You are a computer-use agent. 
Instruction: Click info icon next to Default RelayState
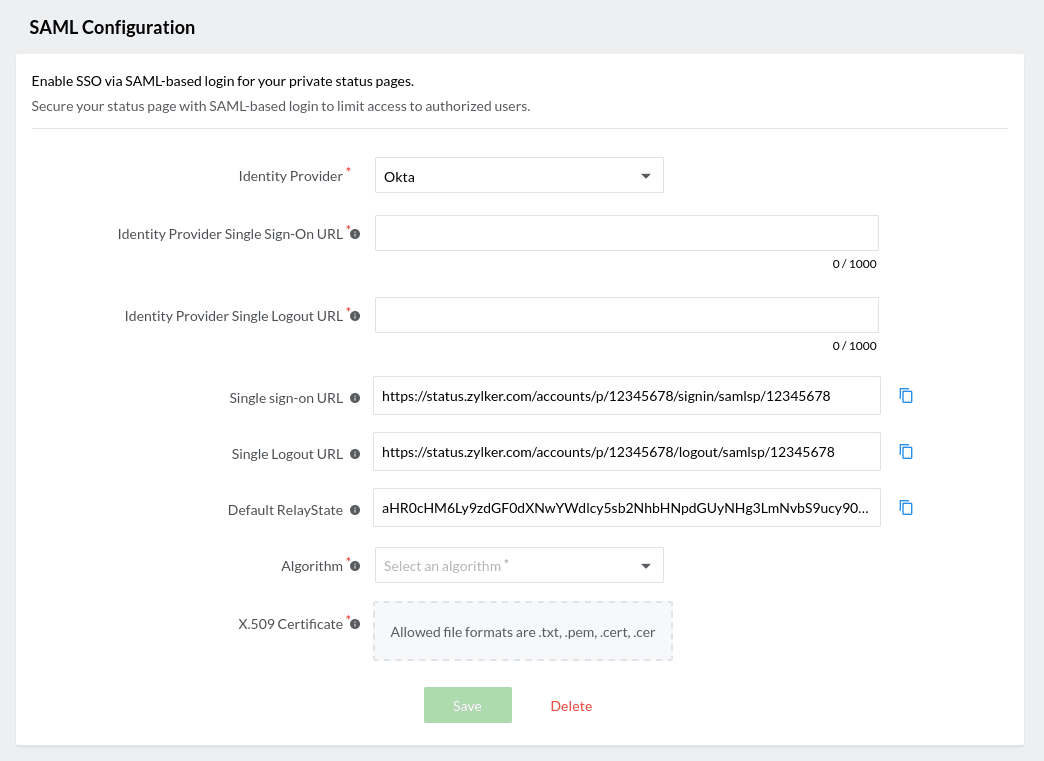pyautogui.click(x=355, y=510)
